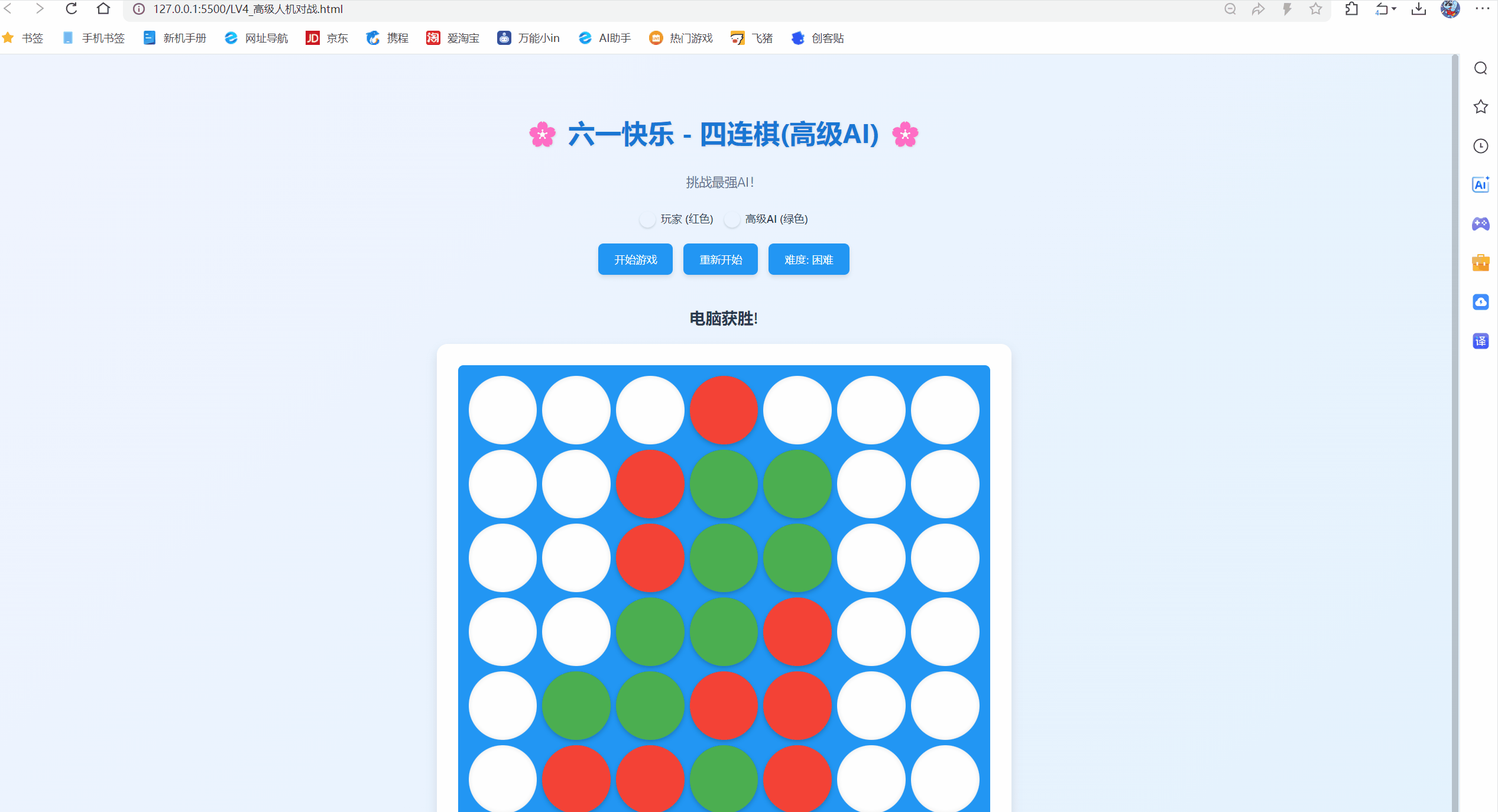
Task: Click the 开始游戏 button
Action: (x=635, y=259)
